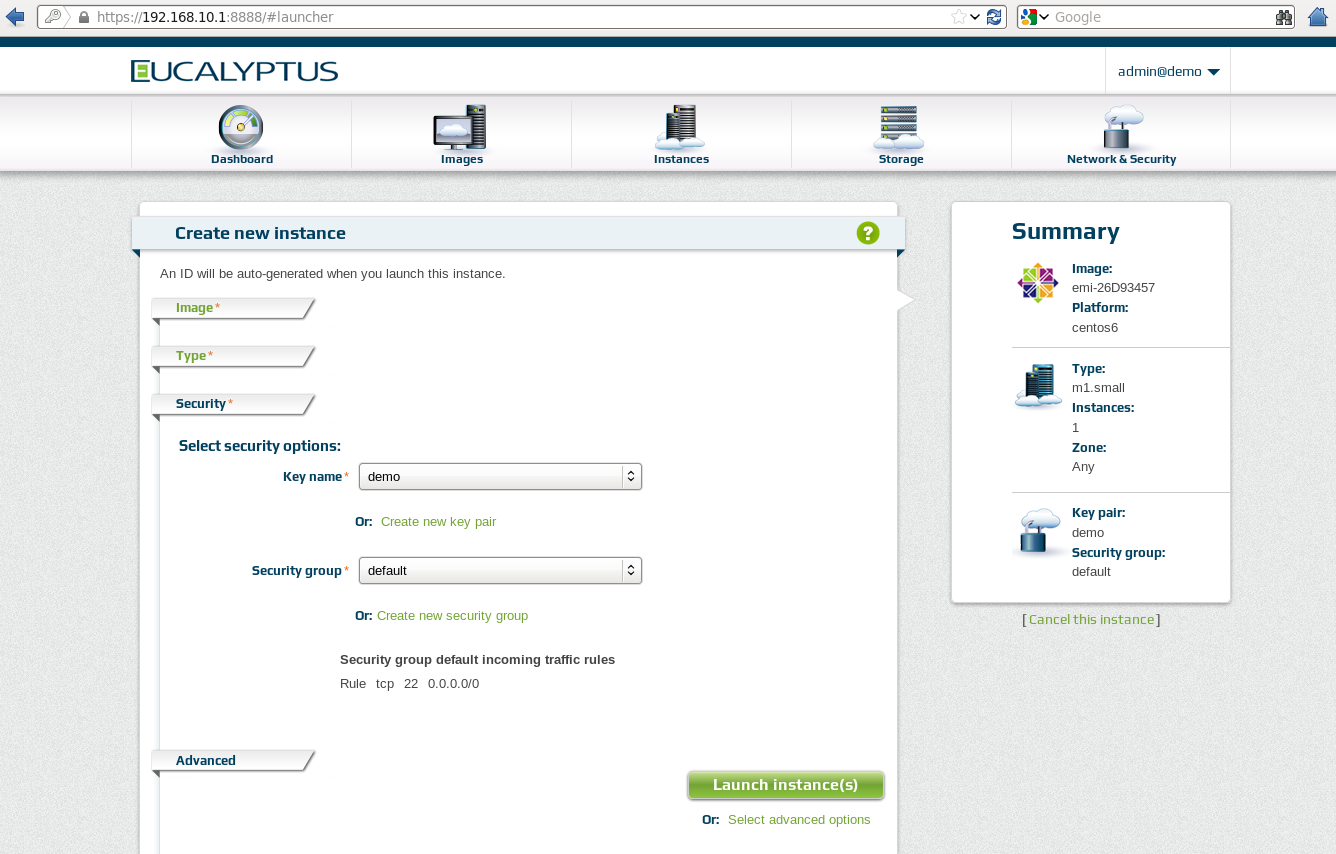Click the incoming traffic rules heading
1336x854 pixels.
coord(477,660)
